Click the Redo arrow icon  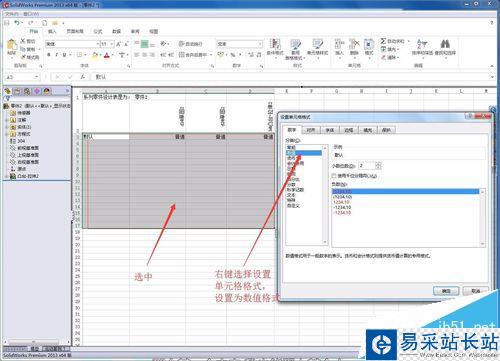coord(30,23)
